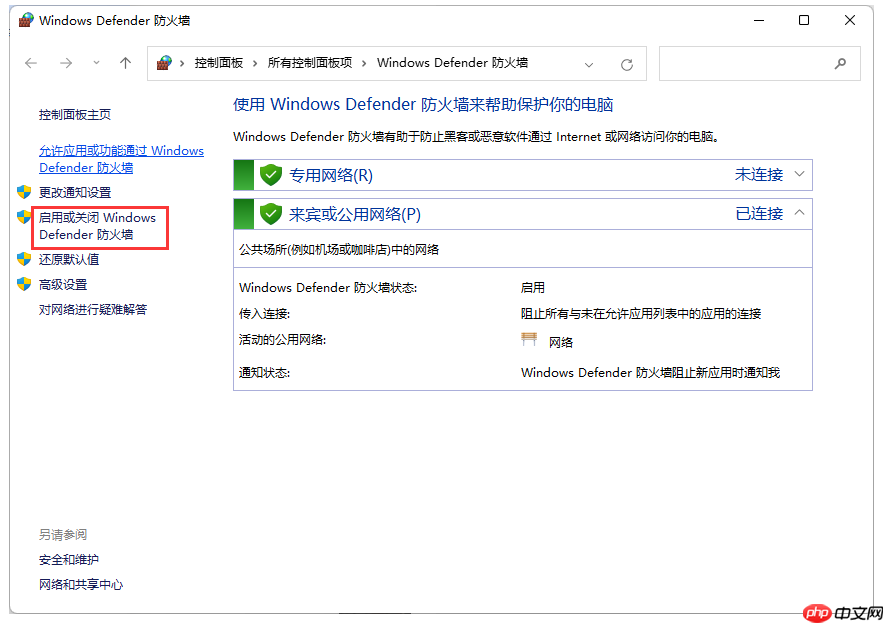
Task: Click the page heading 使用 Windows Defender 防火墙来帮助保护你的电脑
Action: tap(423, 105)
